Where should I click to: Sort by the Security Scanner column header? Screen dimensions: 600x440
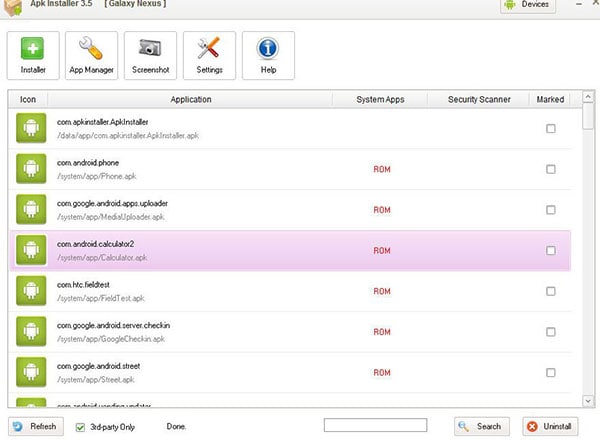pyautogui.click(x=479, y=99)
